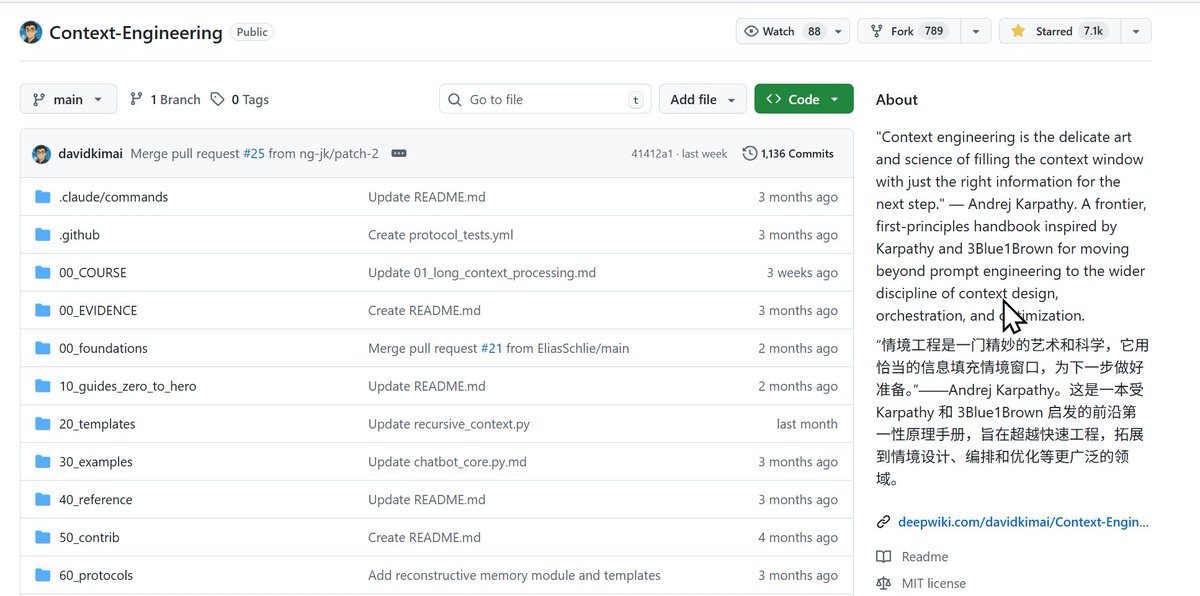
Task: Open the 1,136 Commits history
Action: (788, 154)
